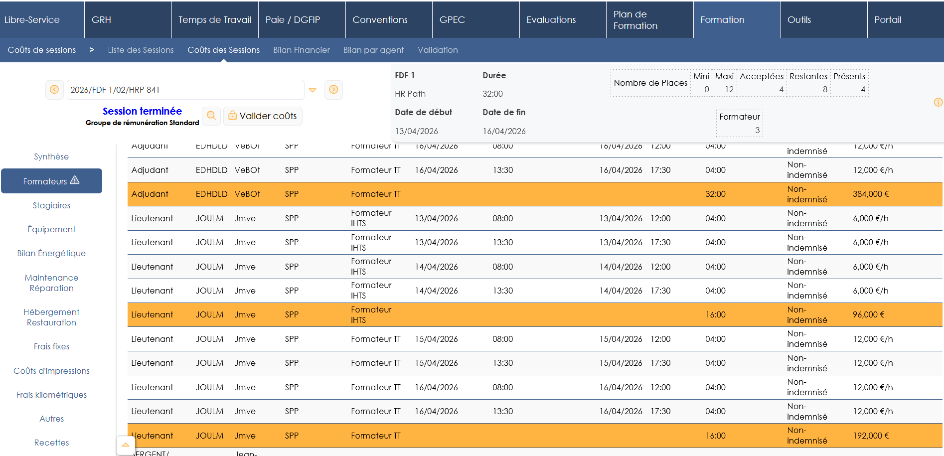Open the Synthèse section
The width and height of the screenshot is (944, 456).
click(x=51, y=157)
